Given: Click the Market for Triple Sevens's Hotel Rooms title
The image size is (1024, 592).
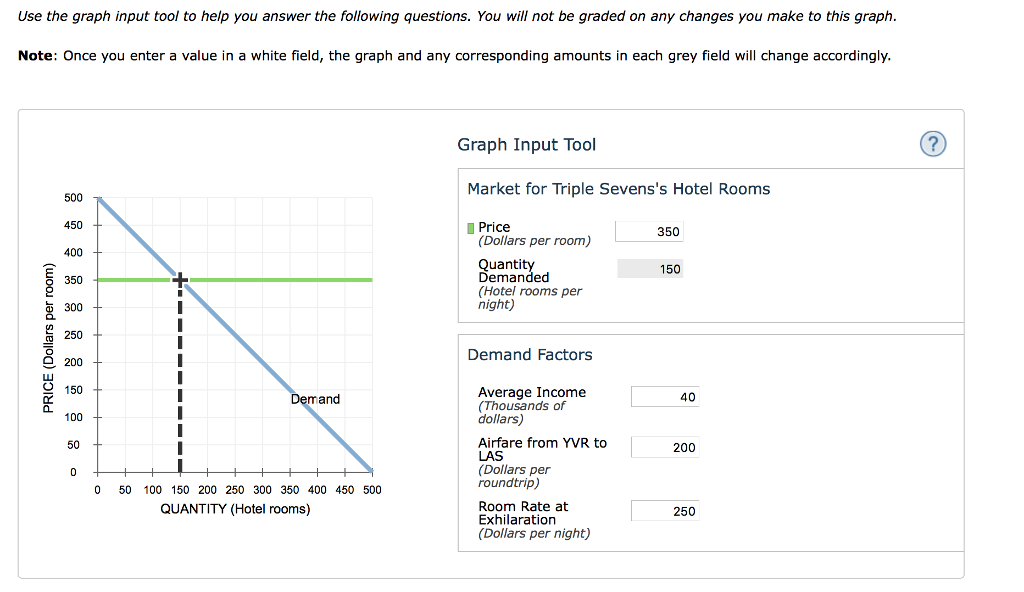Looking at the screenshot, I should 618,189.
